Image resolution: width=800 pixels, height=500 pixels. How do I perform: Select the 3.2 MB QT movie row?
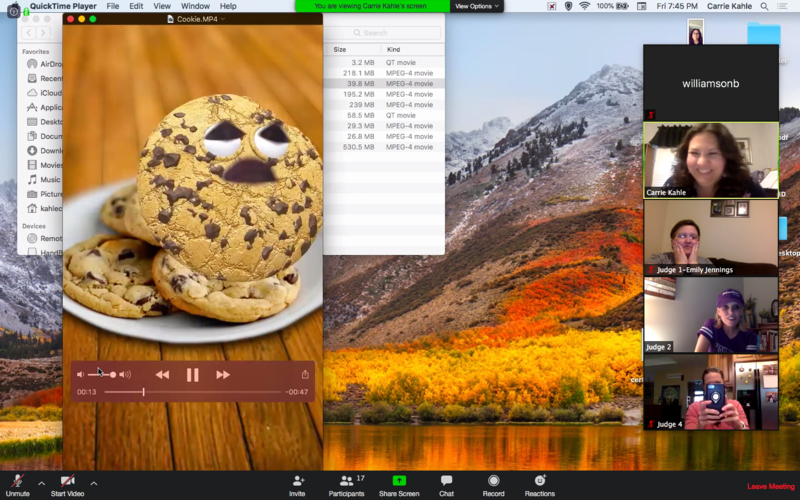(384, 62)
